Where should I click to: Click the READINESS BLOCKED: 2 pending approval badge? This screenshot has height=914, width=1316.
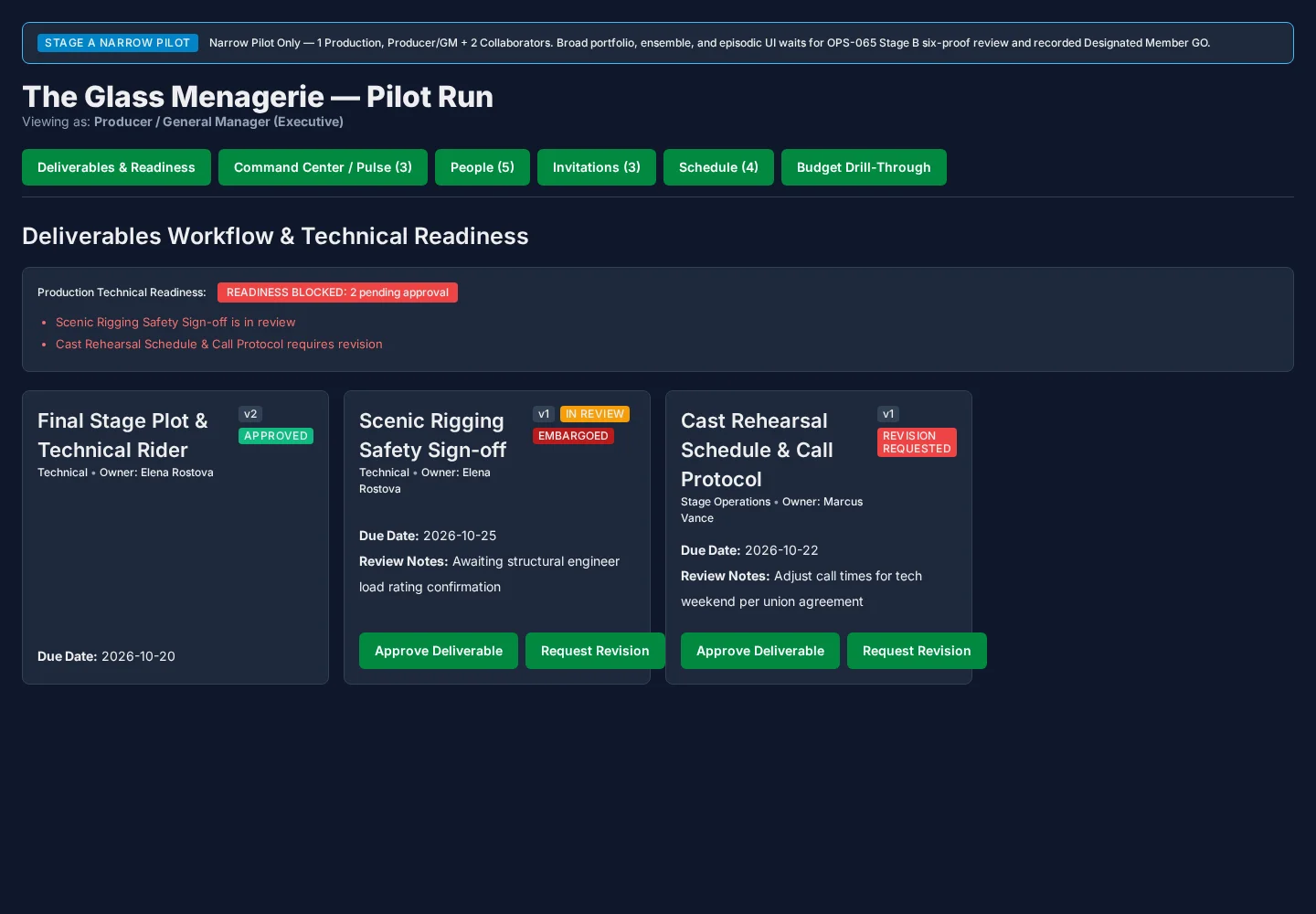click(337, 292)
